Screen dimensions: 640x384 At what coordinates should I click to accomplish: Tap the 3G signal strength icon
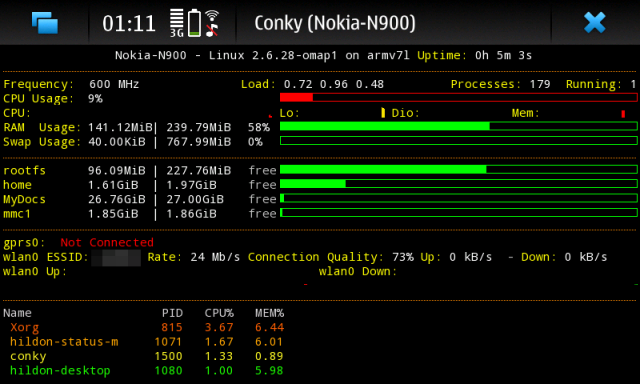coord(177,23)
